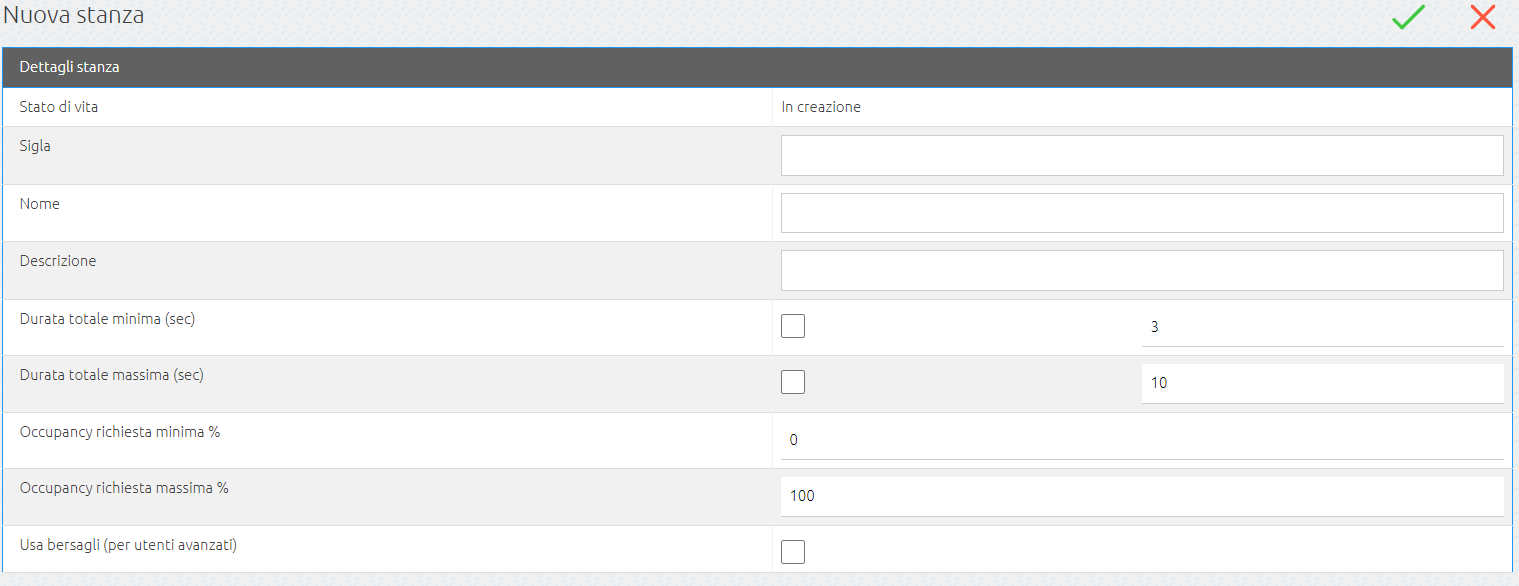The height and width of the screenshot is (586, 1519).
Task: Click the maximum duration value field showing 10
Action: (x=1322, y=383)
